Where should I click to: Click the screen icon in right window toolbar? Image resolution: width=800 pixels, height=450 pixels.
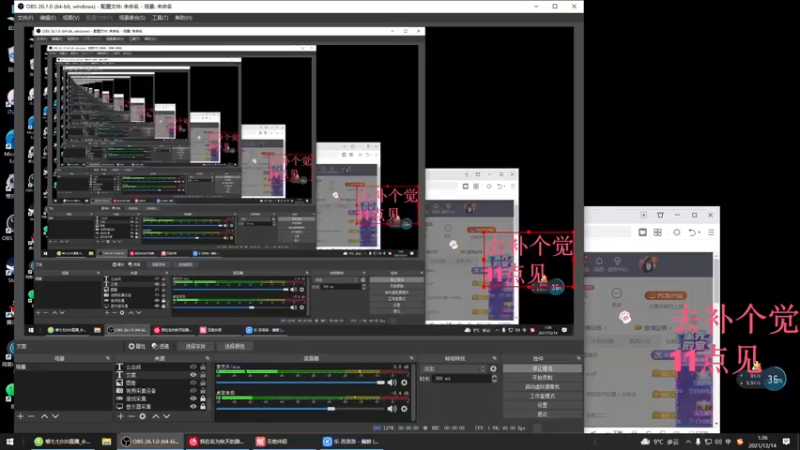tap(642, 233)
